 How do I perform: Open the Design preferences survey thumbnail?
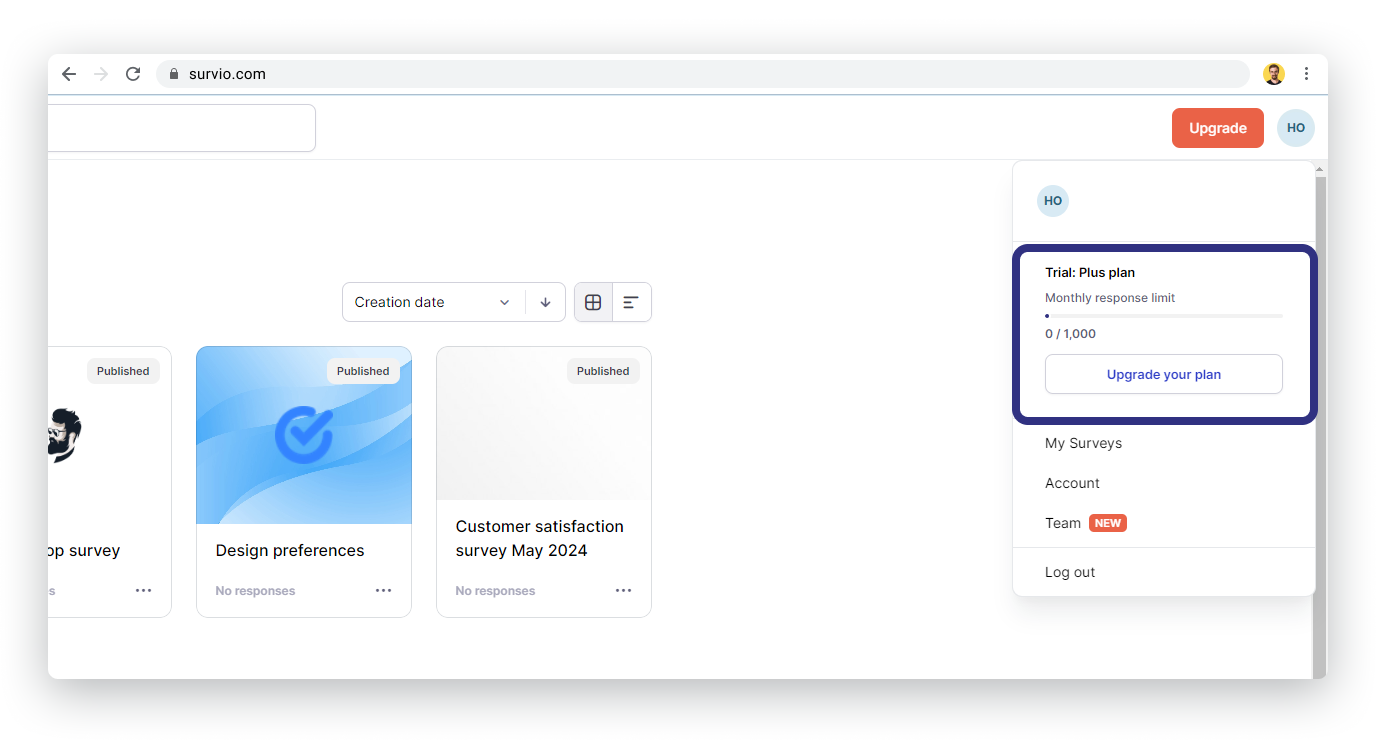(x=304, y=435)
